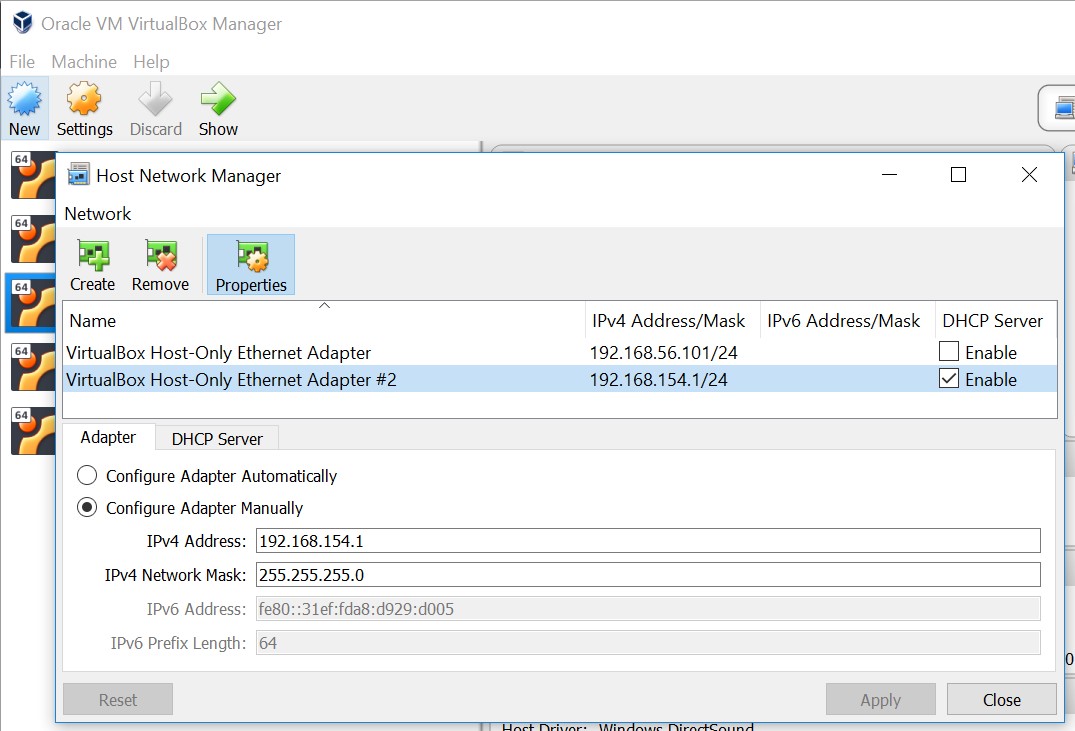Toggle the Properties pane button

[x=251, y=265]
